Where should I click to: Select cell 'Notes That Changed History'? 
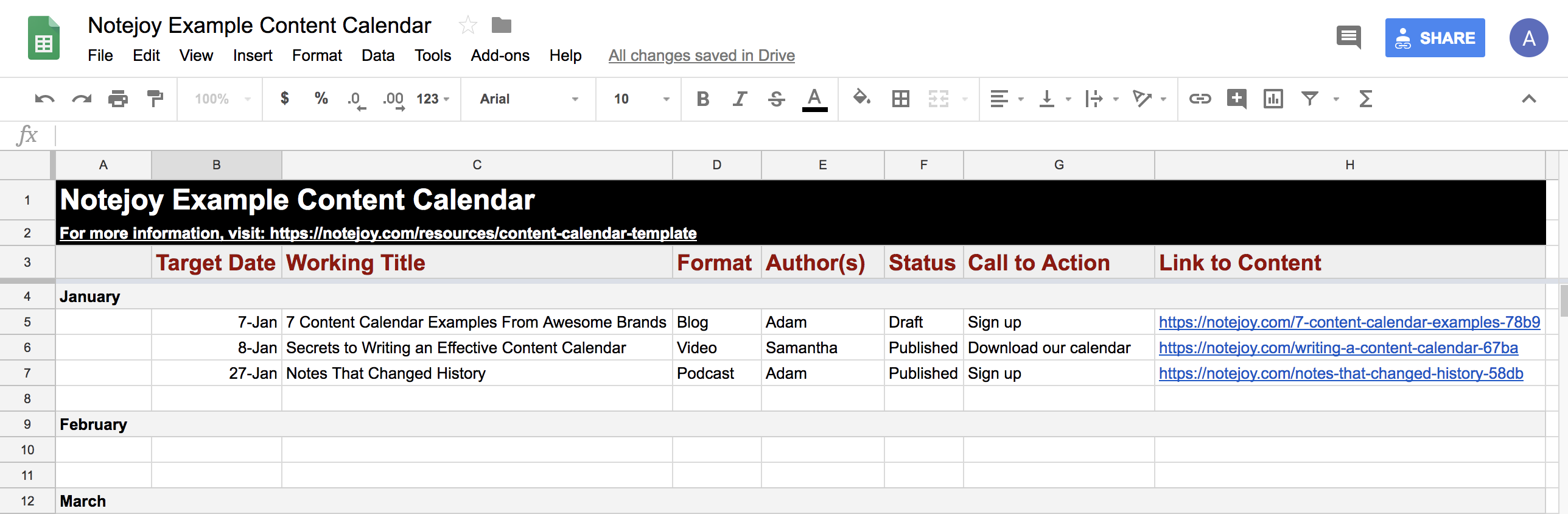click(477, 373)
